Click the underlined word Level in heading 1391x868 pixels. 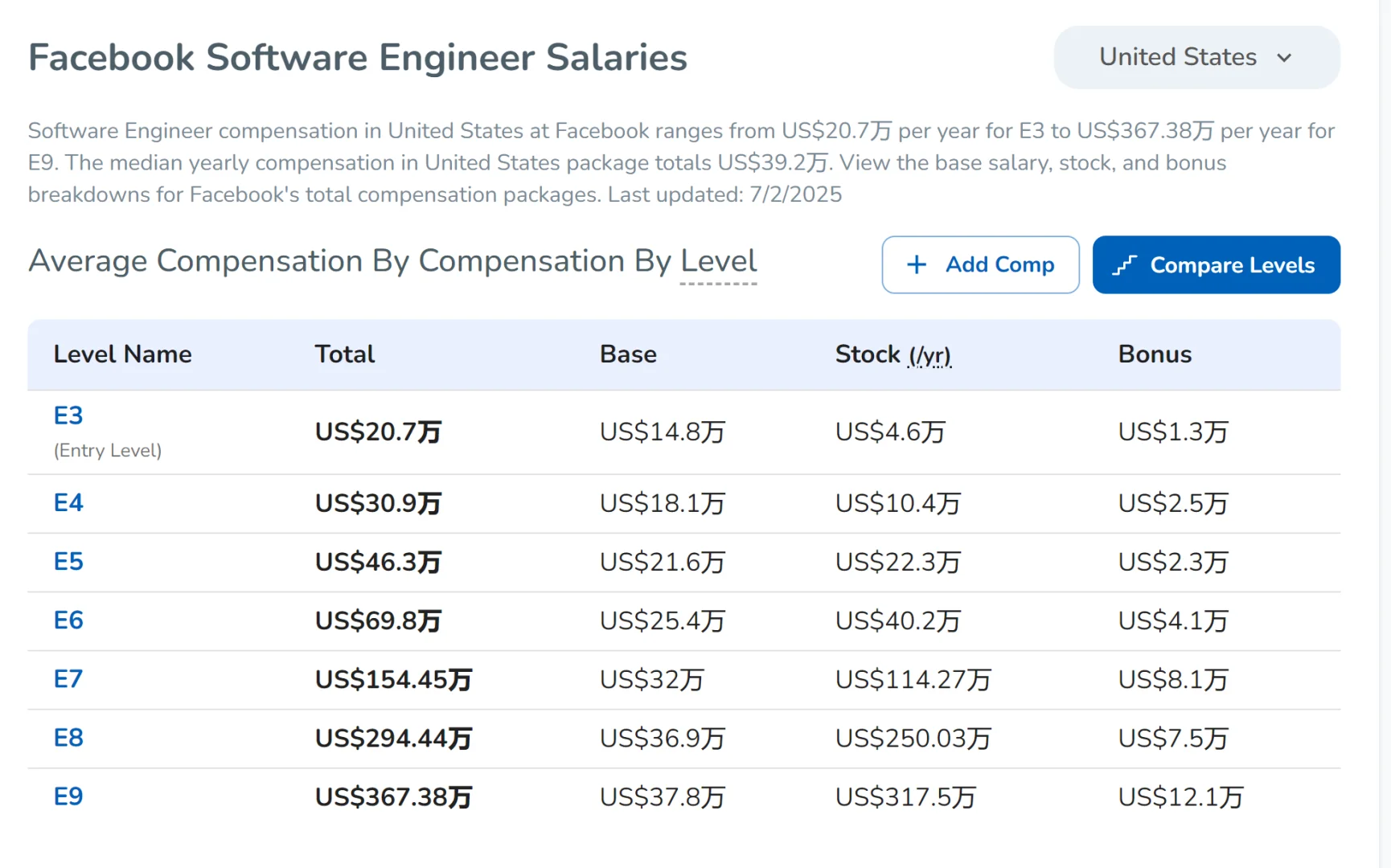click(718, 261)
